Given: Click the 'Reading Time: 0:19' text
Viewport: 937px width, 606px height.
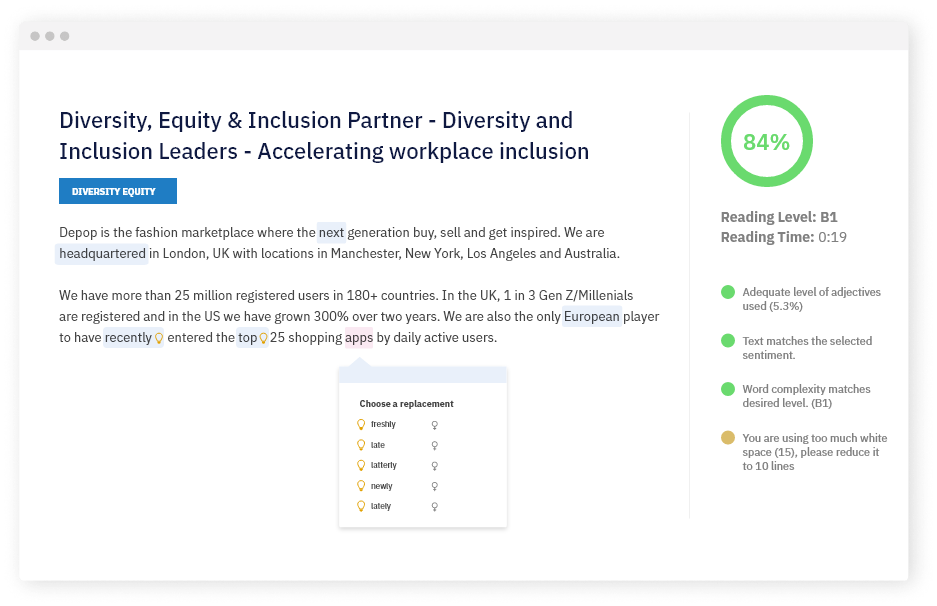Looking at the screenshot, I should point(783,237).
